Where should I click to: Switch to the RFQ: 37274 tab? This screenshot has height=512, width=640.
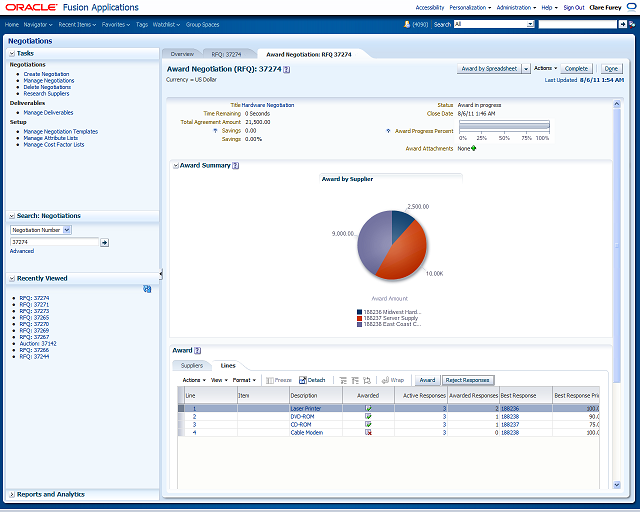[226, 54]
